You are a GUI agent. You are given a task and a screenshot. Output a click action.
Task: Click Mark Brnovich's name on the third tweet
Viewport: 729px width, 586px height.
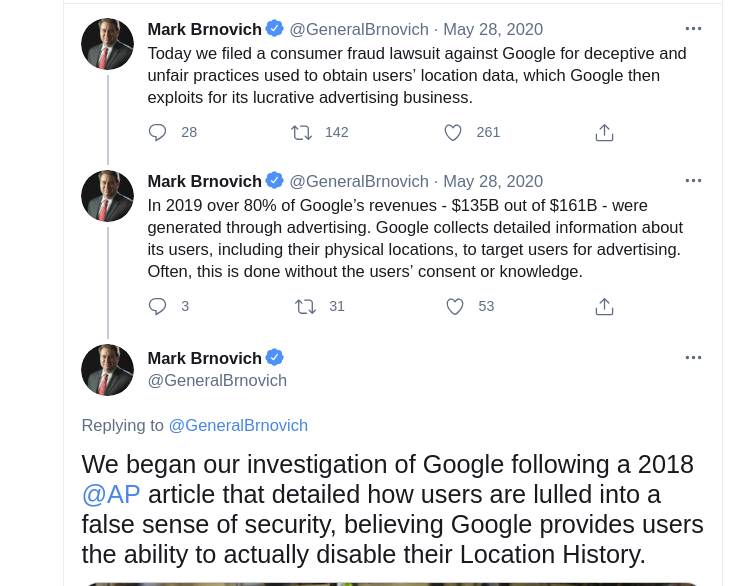point(204,358)
